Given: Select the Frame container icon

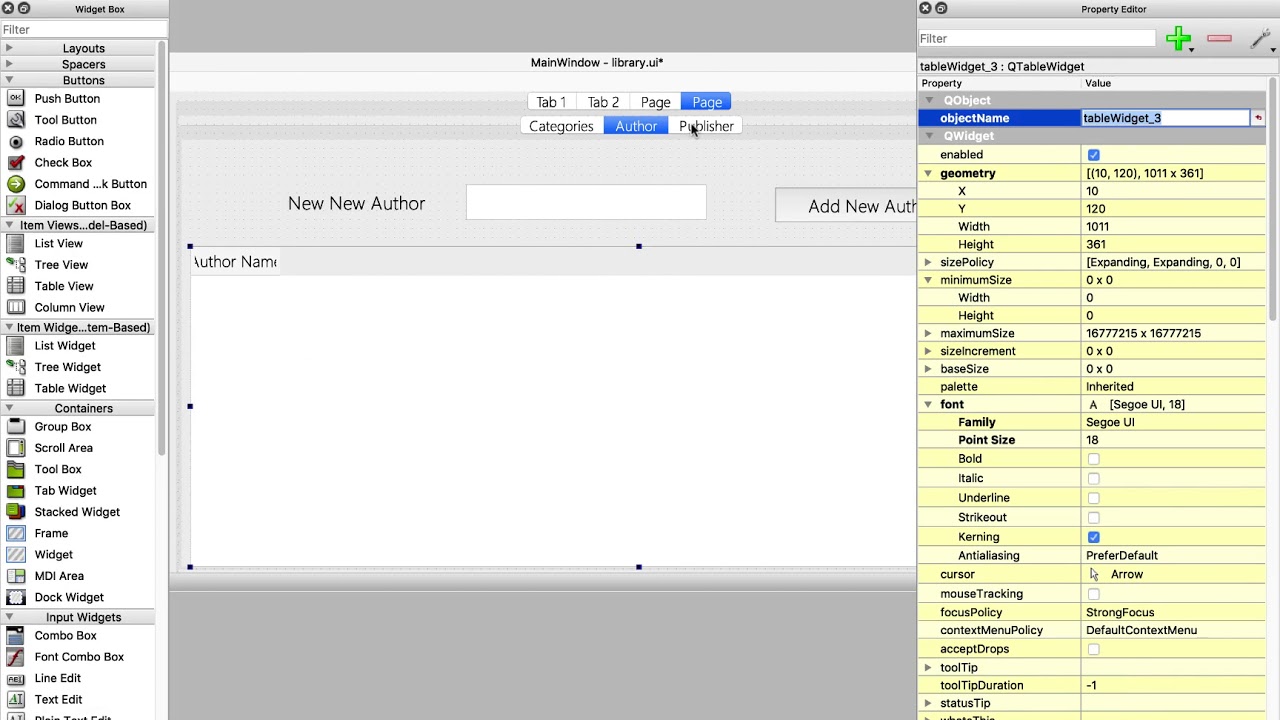Looking at the screenshot, I should coord(16,533).
